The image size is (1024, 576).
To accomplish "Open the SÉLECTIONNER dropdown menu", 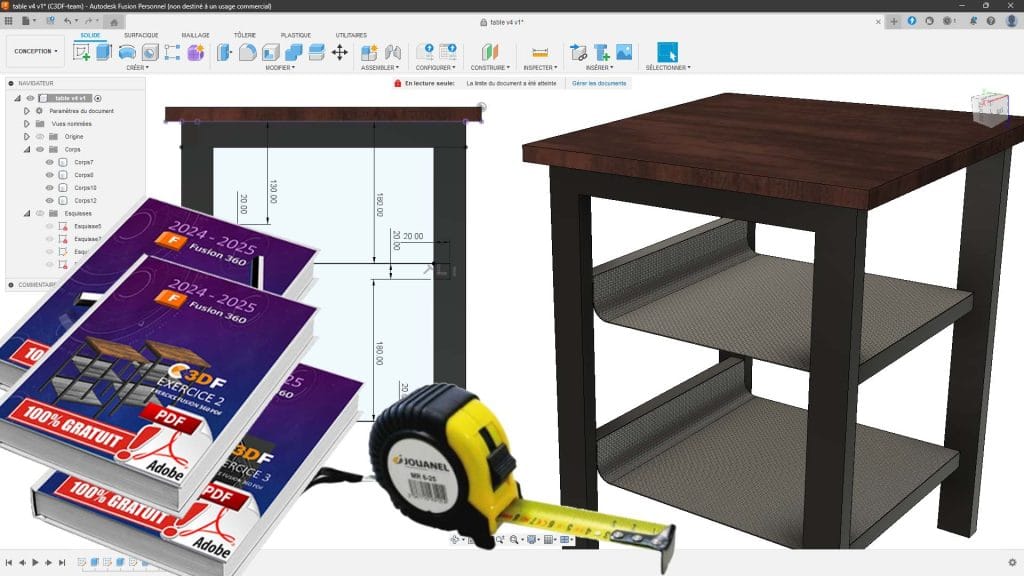I will (x=667, y=67).
